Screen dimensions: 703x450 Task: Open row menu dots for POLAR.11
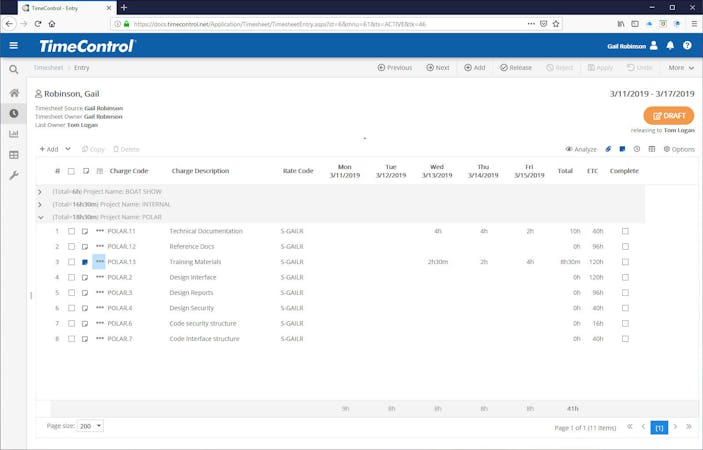click(x=100, y=231)
